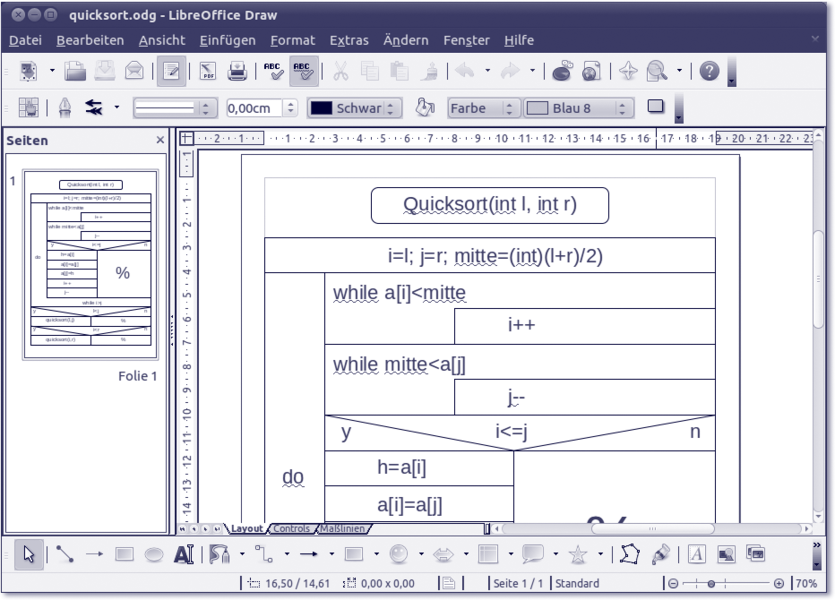Select the Text tool

[x=184, y=553]
